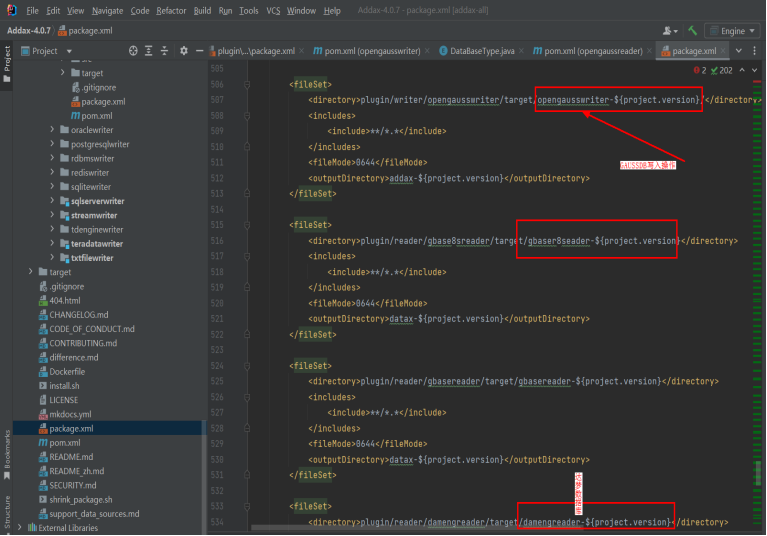Expand the rediswriter folder
767x536 pixels.
[52, 172]
